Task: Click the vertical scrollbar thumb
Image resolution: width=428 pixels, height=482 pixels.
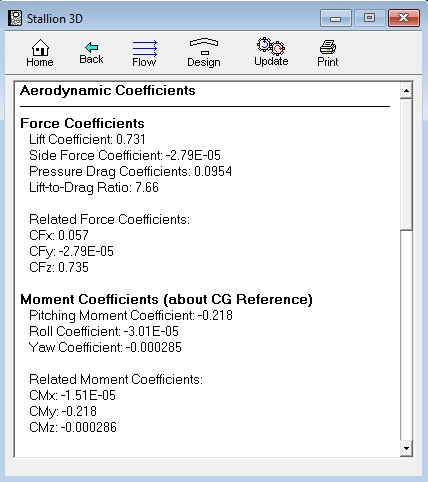Action: pos(406,164)
